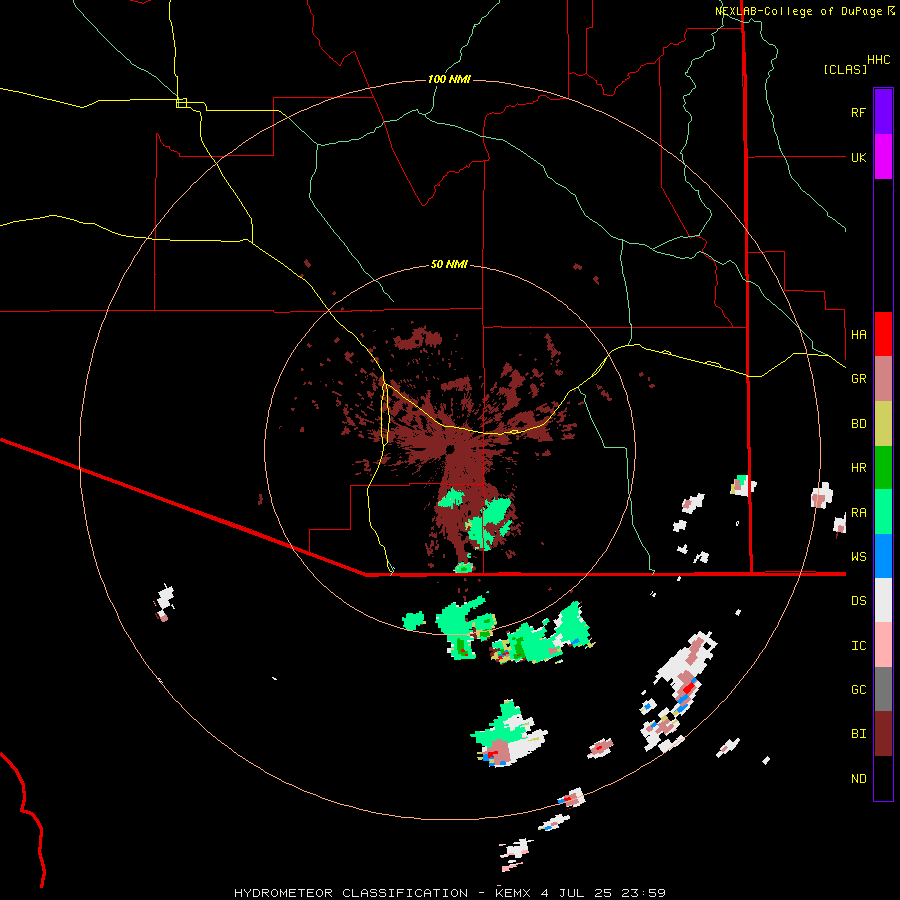
Task: Click the RA light green legend swatch
Action: point(883,512)
